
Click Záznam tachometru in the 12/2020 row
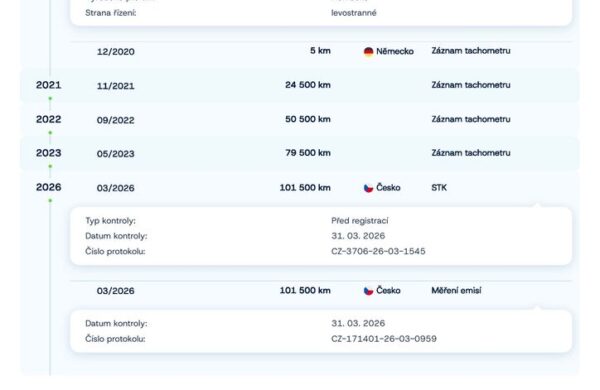click(471, 51)
